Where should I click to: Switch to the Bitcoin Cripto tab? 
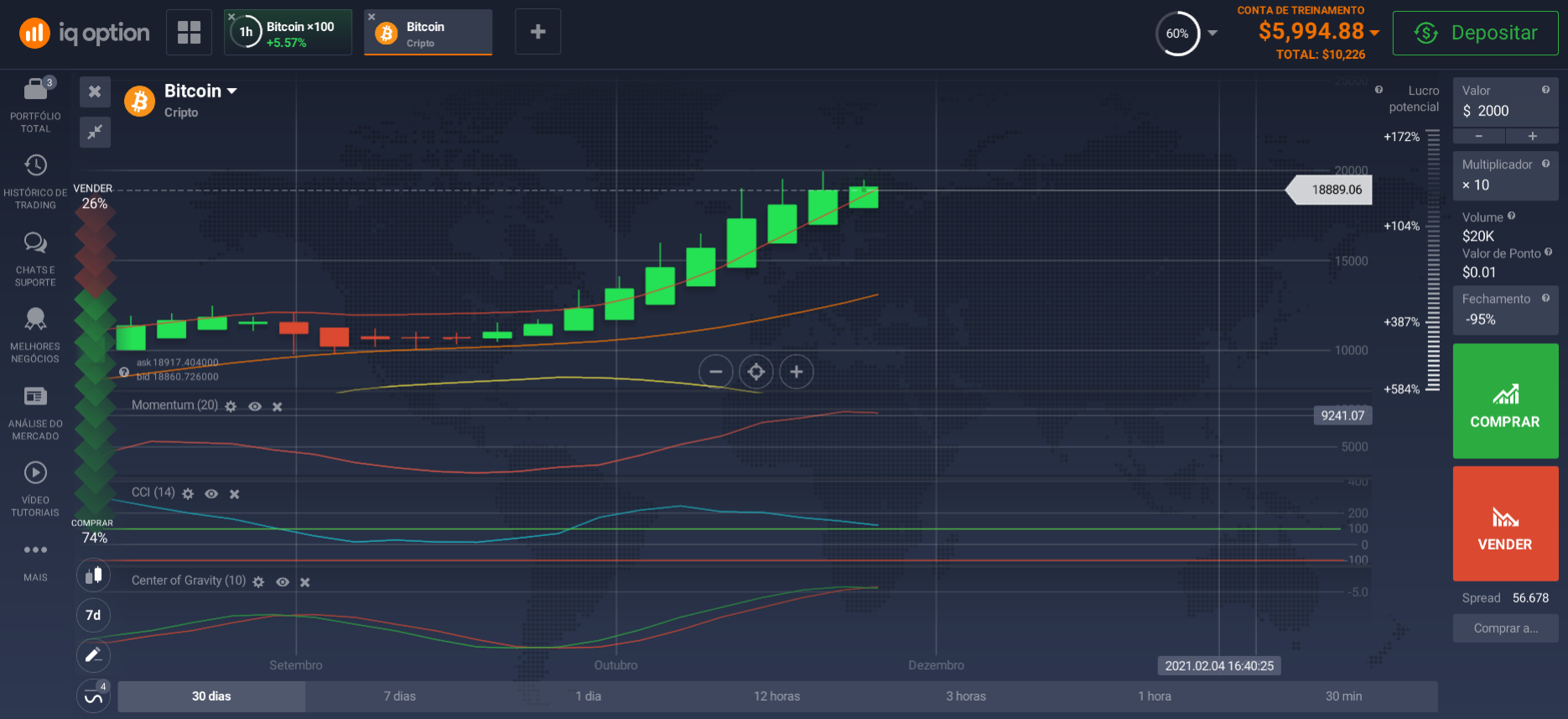tap(428, 33)
